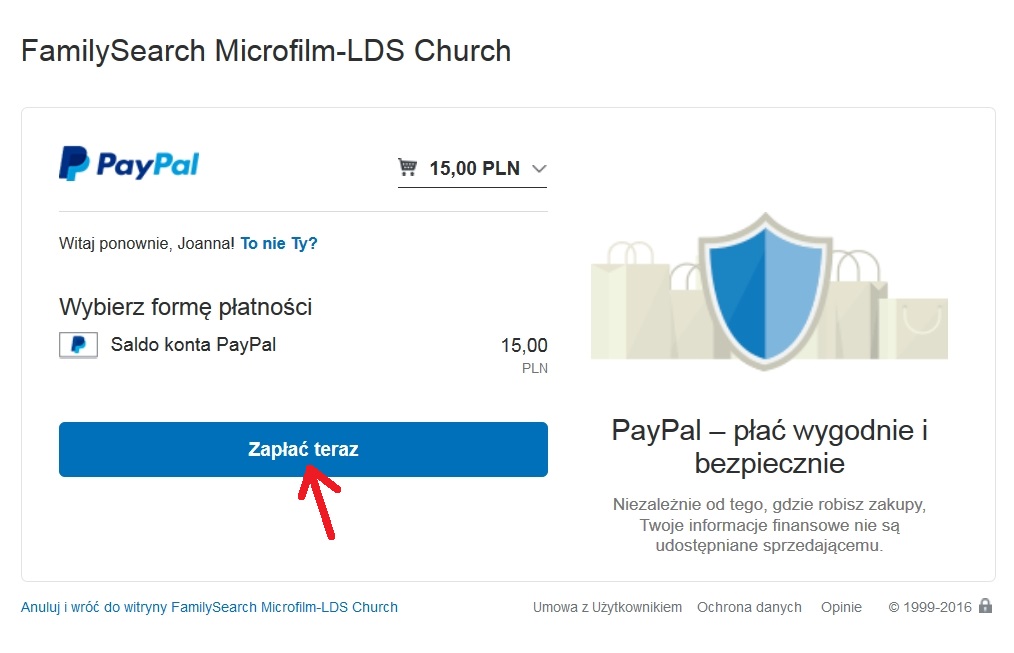Screen dimensions: 1014x653
Task: Open the Ochrona danych link
Action: point(749,607)
